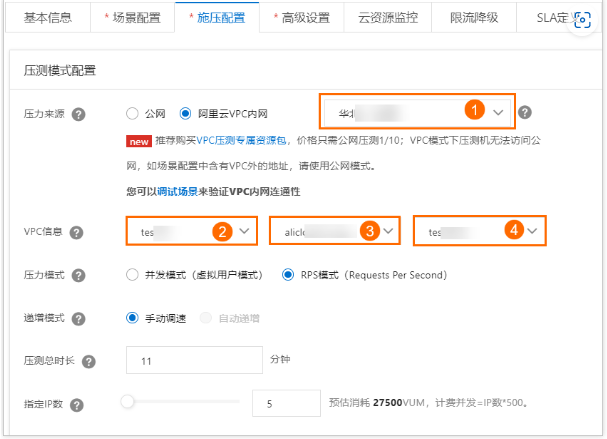The height and width of the screenshot is (439, 607).
Task: Click the screenshot capture icon at top right
Action: point(582,20)
